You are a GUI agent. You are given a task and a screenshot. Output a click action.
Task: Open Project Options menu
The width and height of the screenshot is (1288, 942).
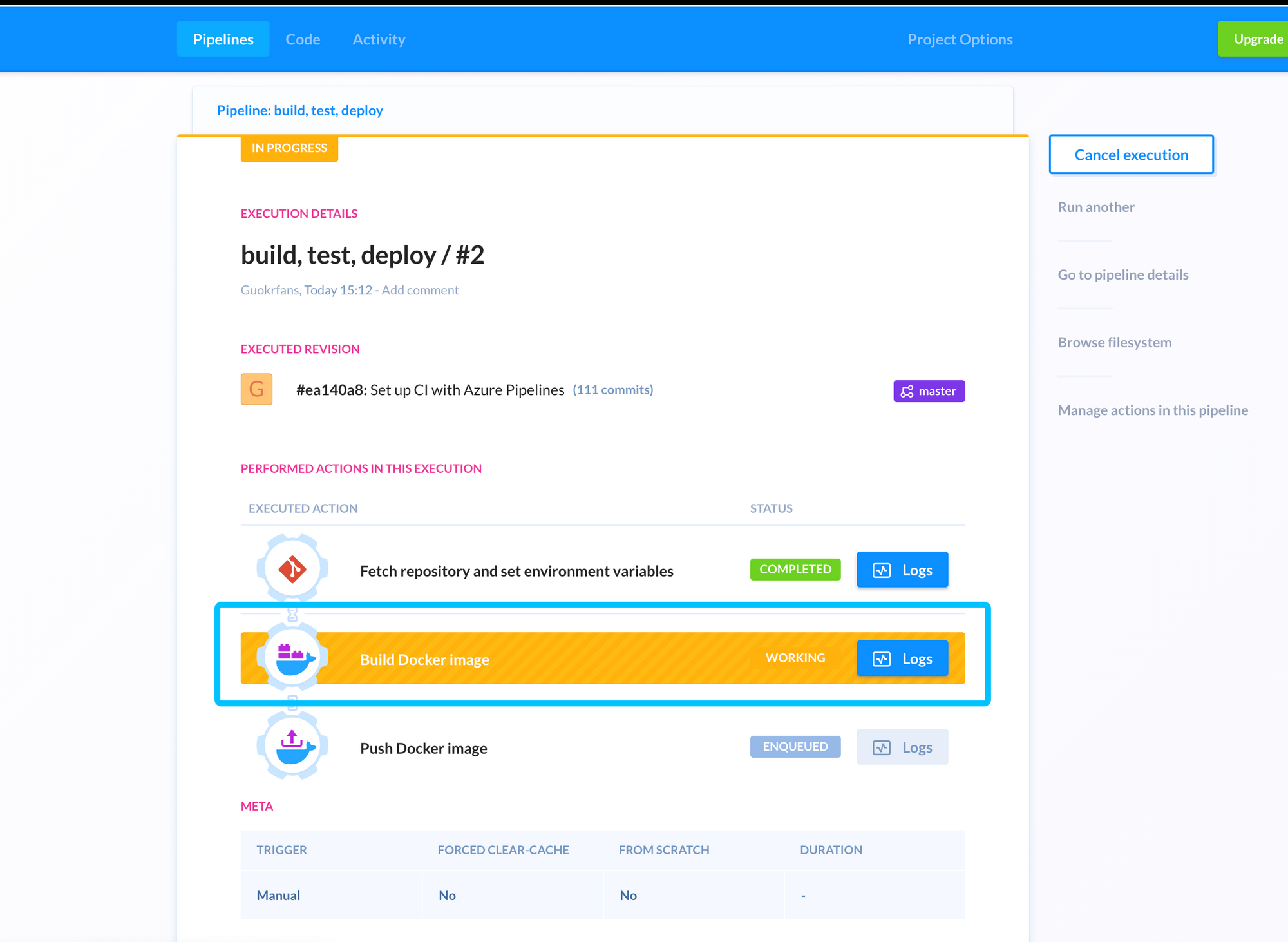click(x=960, y=39)
